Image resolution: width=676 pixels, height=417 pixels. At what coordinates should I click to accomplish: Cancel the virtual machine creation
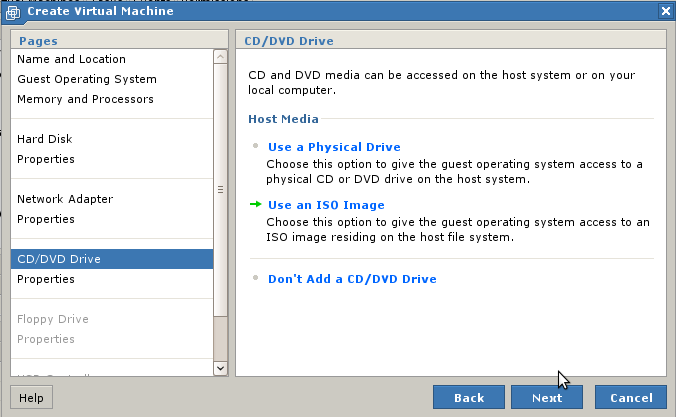[x=630, y=397]
